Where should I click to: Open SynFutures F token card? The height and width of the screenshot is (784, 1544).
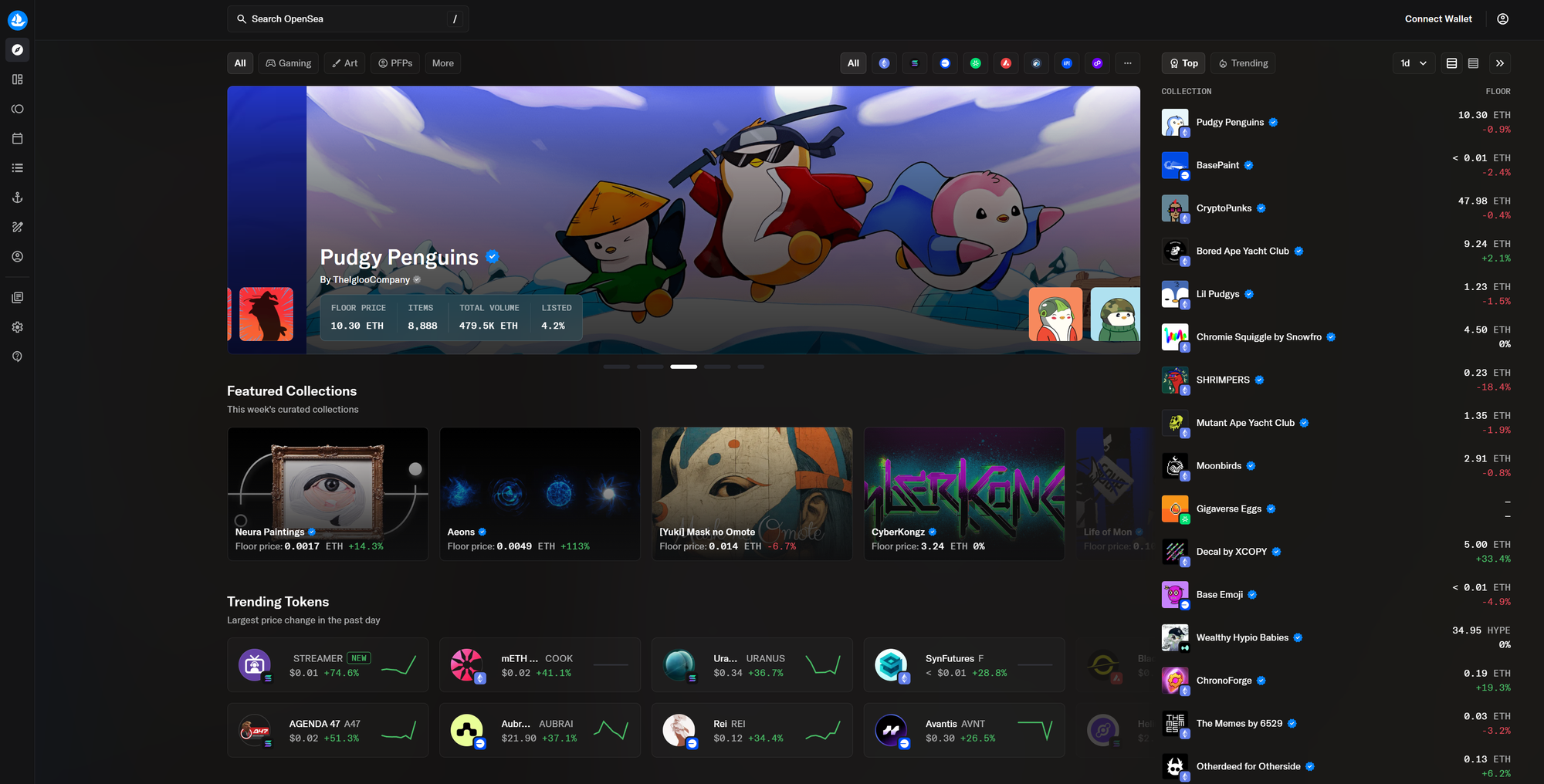point(964,665)
